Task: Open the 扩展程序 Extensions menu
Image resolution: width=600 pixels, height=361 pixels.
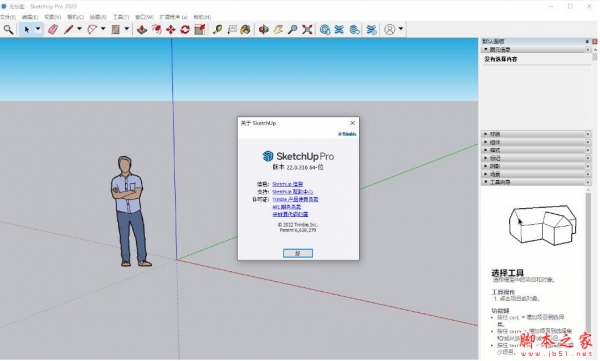Action: pyautogui.click(x=173, y=17)
